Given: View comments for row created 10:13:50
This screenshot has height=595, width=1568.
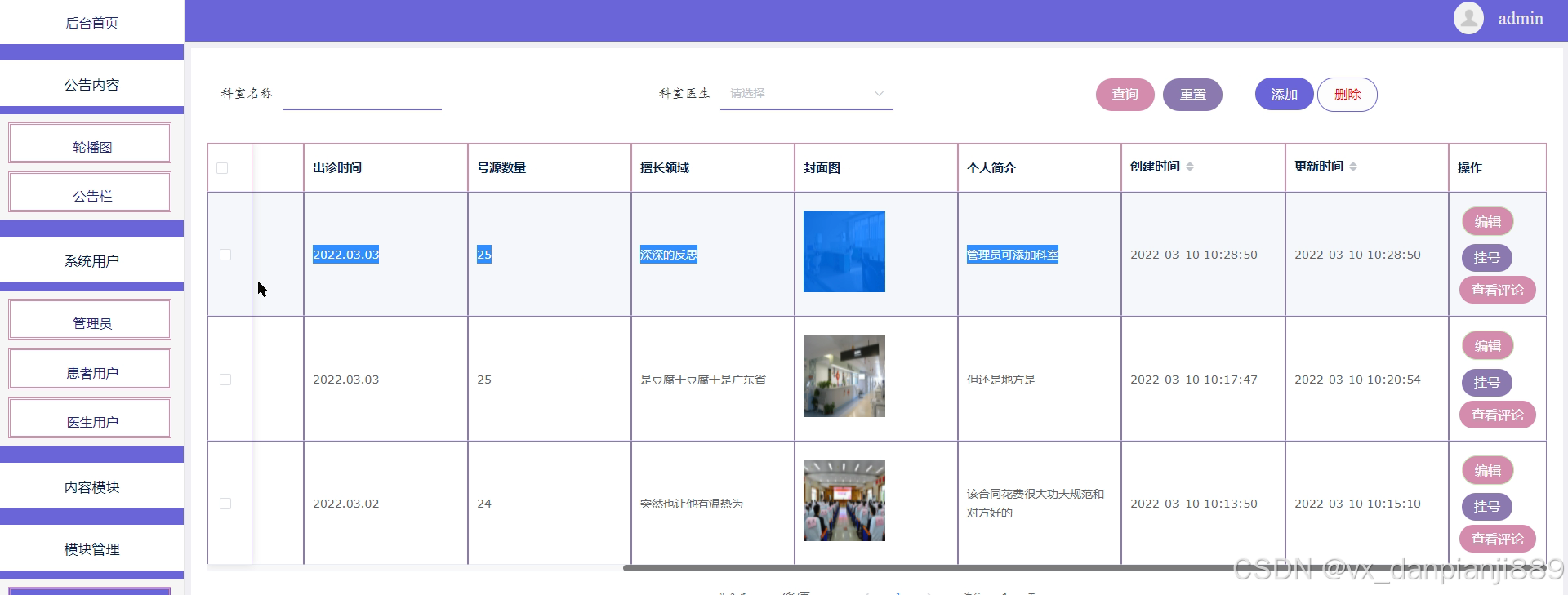Looking at the screenshot, I should [1497, 539].
